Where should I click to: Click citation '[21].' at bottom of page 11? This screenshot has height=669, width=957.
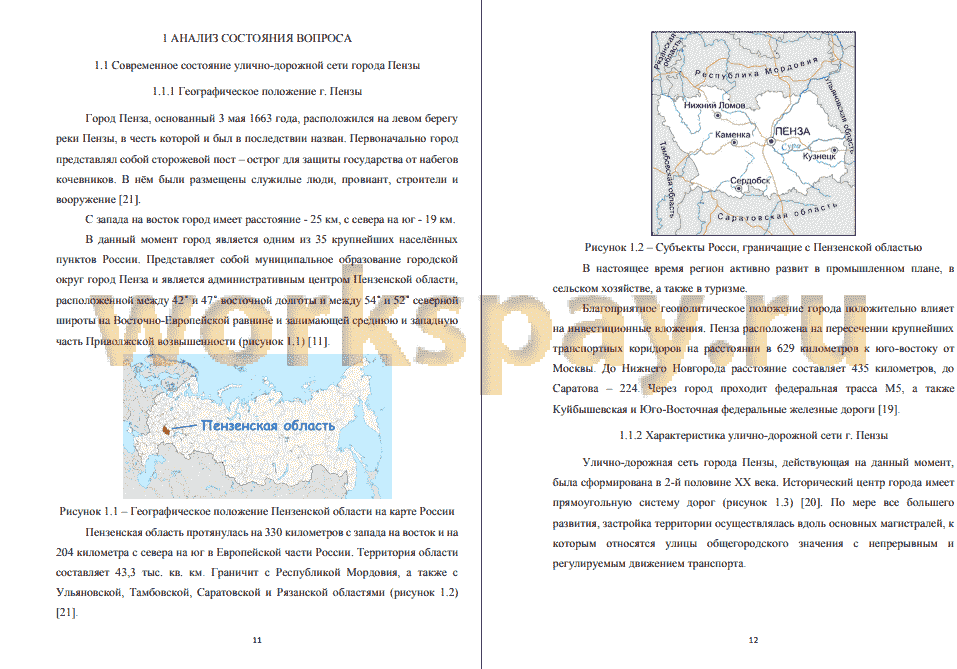tap(67, 612)
